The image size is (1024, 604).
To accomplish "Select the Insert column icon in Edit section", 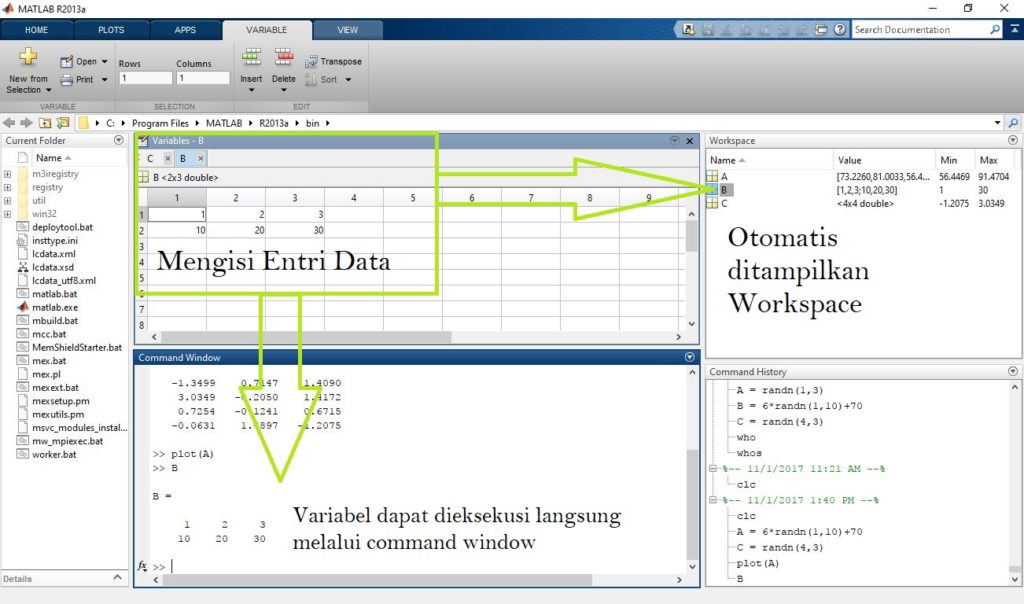I will coord(251,56).
